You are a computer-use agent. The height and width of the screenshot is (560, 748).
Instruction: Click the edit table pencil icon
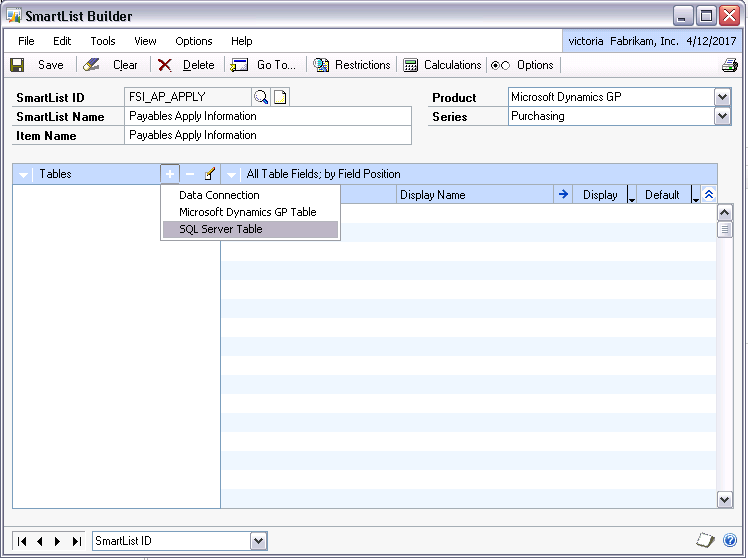click(x=210, y=174)
